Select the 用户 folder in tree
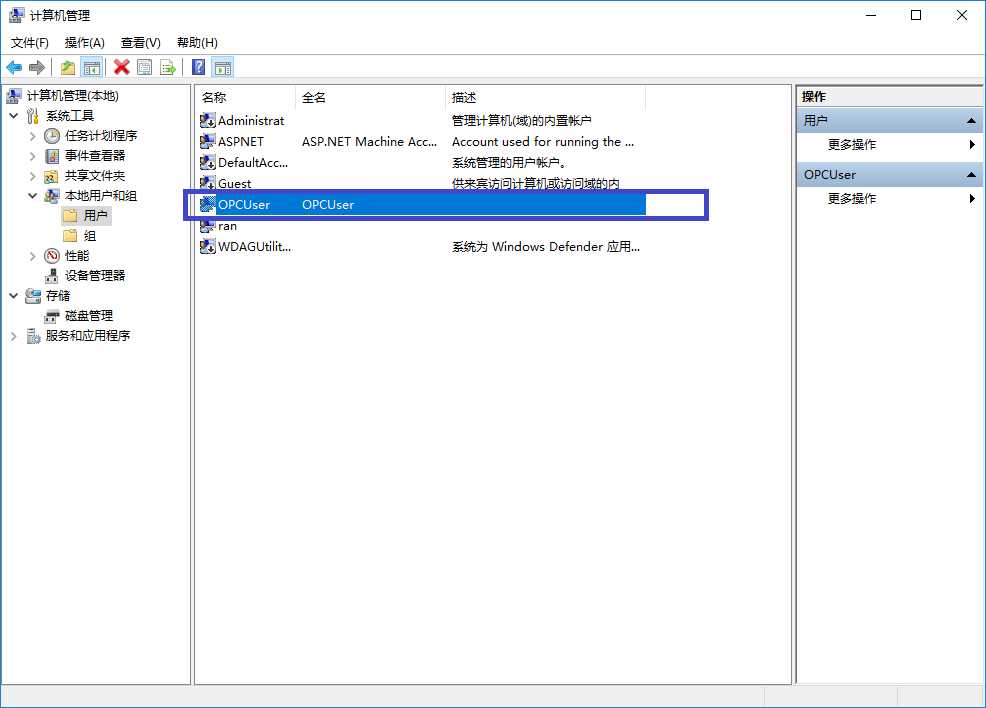The image size is (986, 708). (87, 216)
